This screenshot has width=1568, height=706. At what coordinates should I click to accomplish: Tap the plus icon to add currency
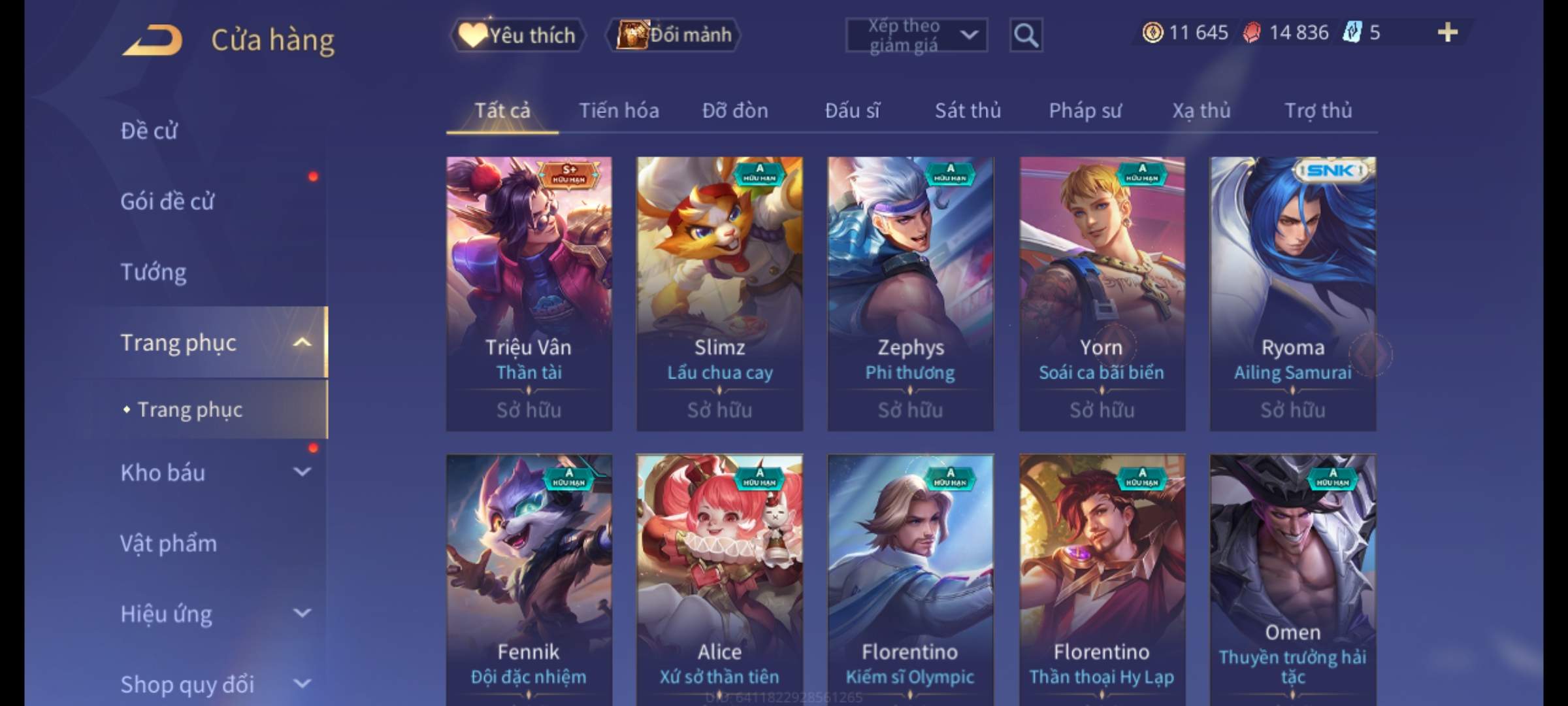tap(1448, 32)
